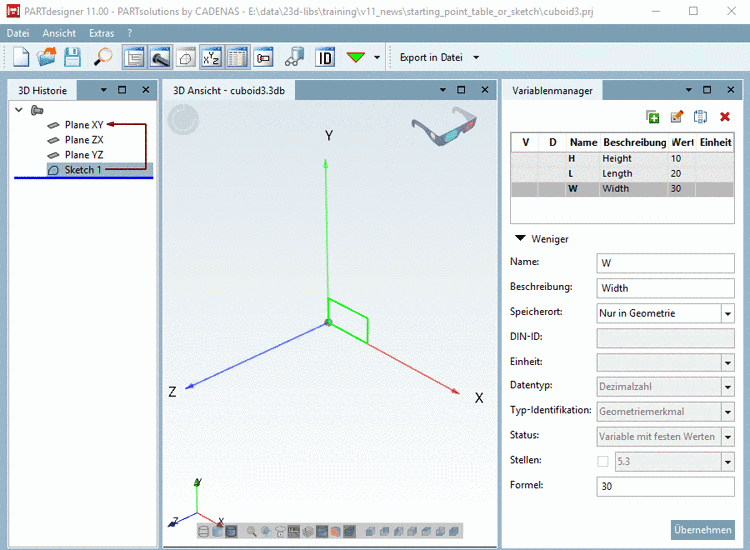
Task: Create a new file via toolbar icon
Action: (x=21, y=57)
